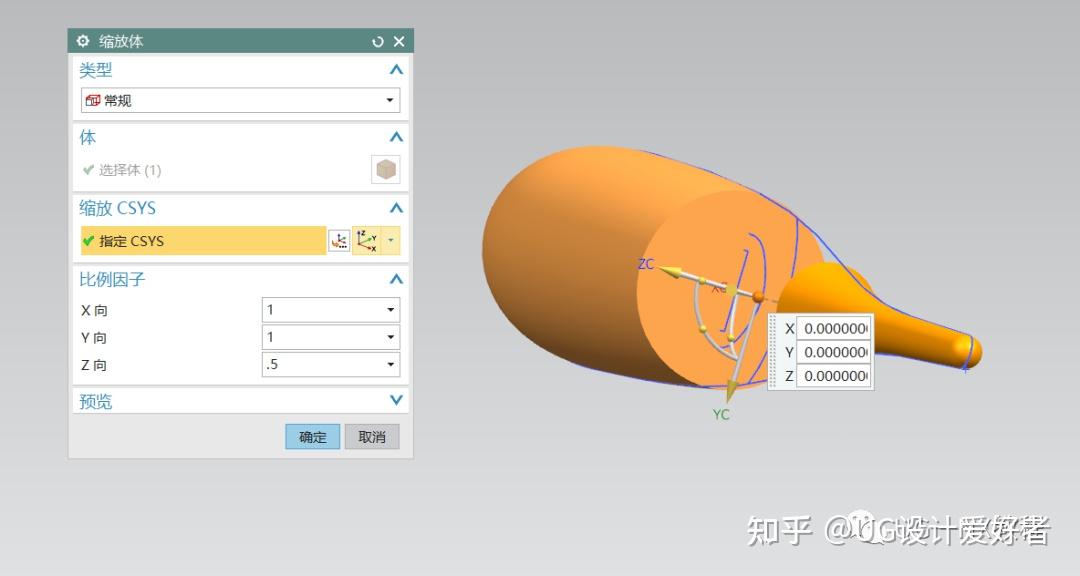
Task: Click the X 向 scale input field
Action: [322, 310]
